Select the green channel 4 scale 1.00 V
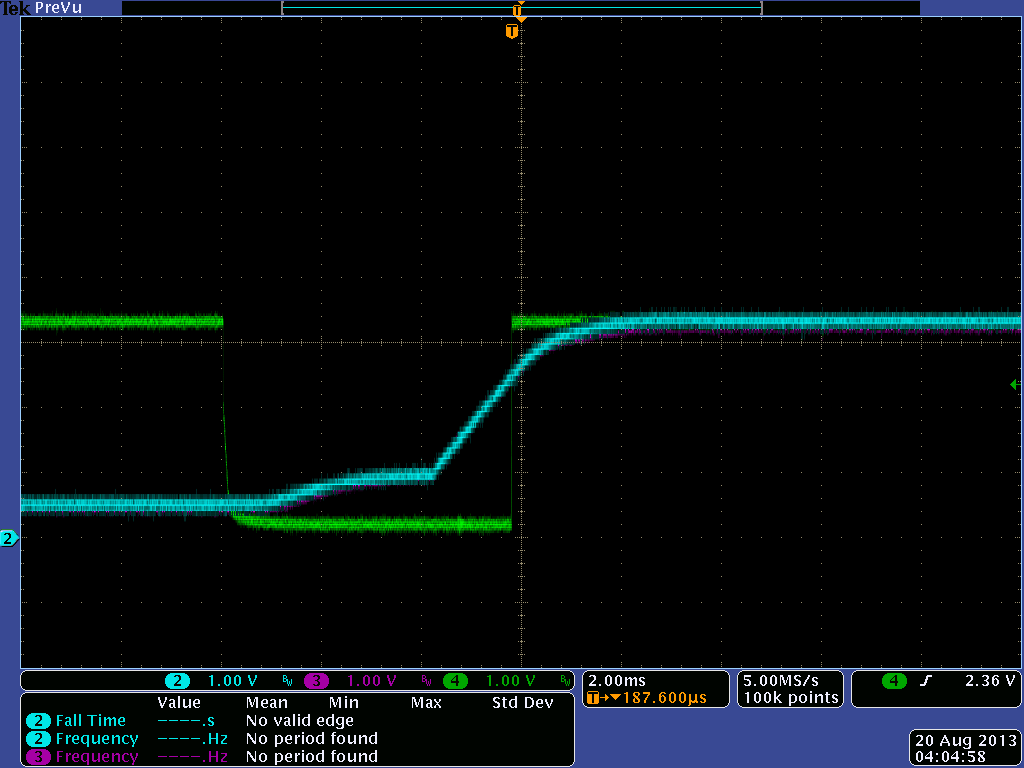 (511, 681)
